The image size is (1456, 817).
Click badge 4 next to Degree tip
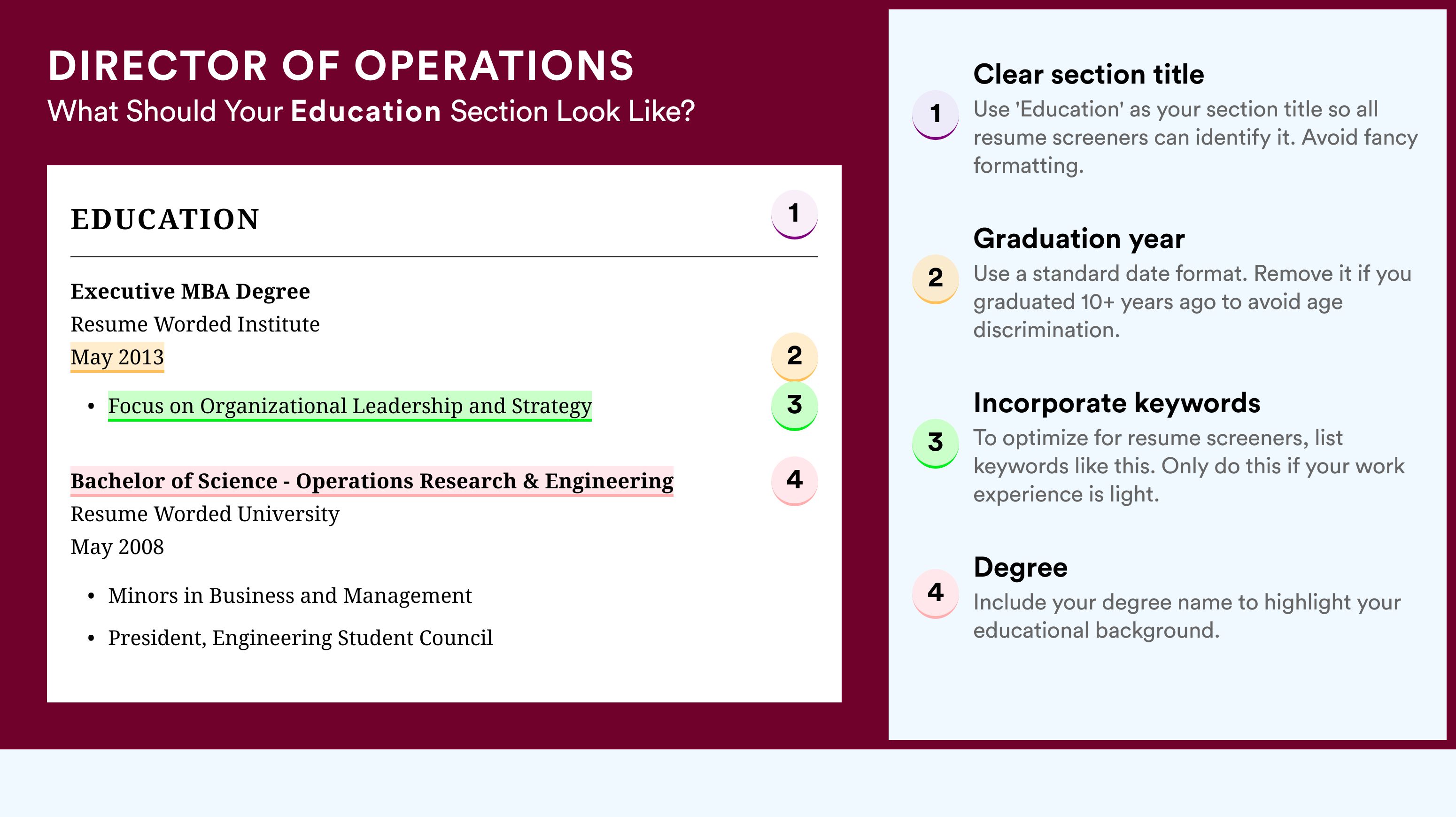pyautogui.click(x=935, y=593)
